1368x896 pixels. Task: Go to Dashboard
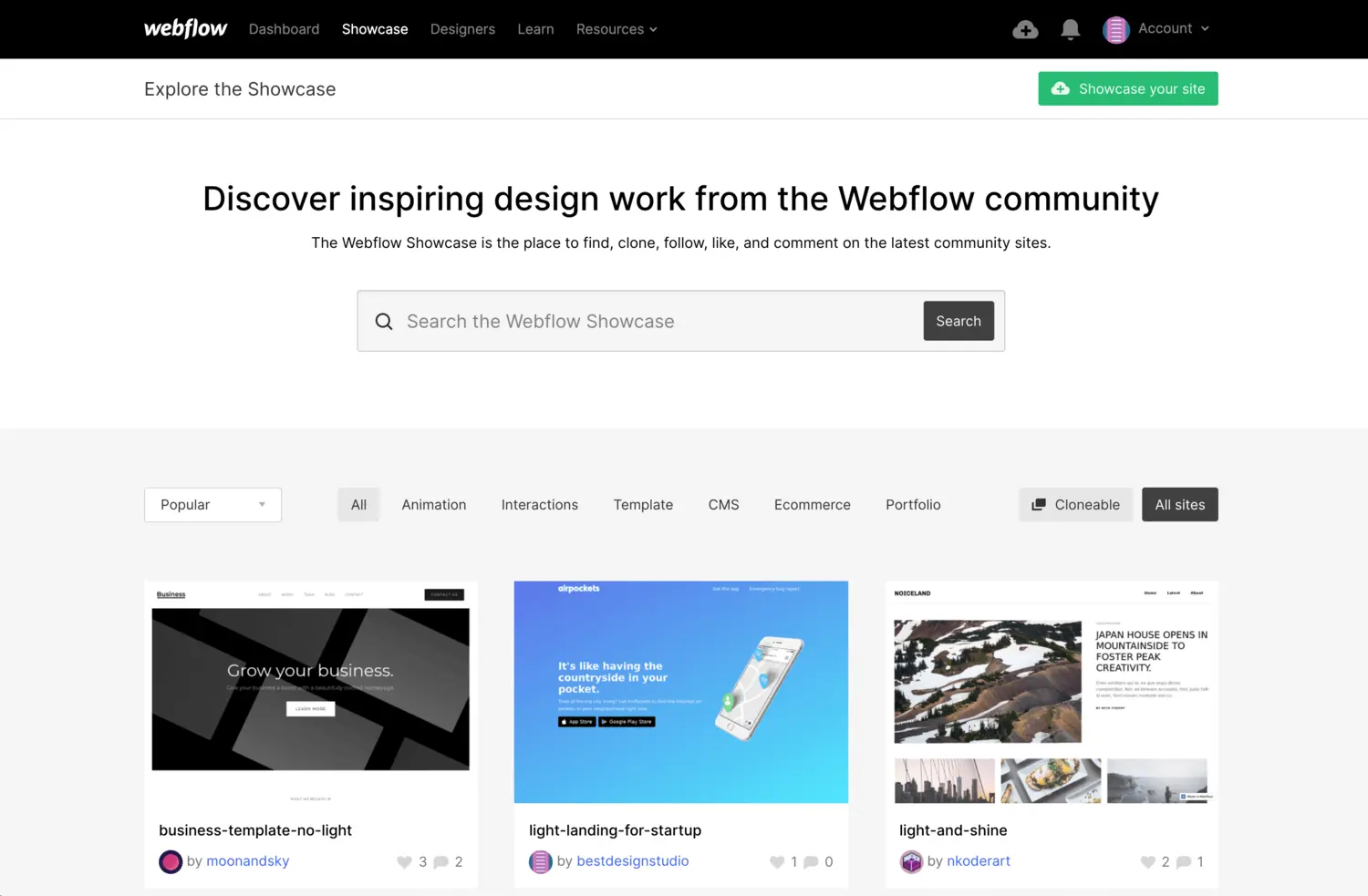click(x=284, y=29)
